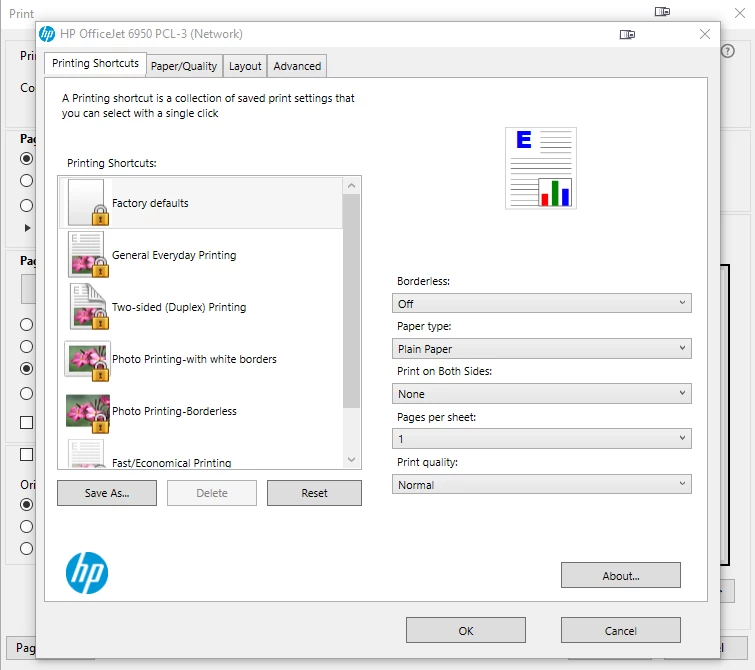Choose the General Everyday Printing shortcut icon
Screen dimensions: 755x670
(88, 254)
